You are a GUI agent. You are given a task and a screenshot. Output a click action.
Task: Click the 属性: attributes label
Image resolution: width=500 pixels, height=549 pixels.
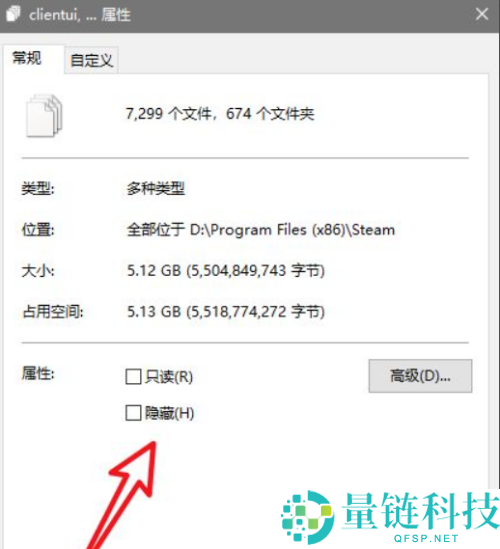[x=38, y=373]
